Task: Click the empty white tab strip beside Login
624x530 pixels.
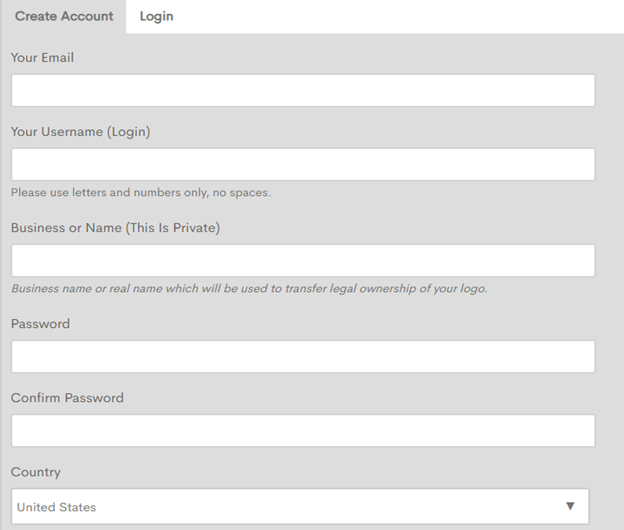Action: [398, 16]
